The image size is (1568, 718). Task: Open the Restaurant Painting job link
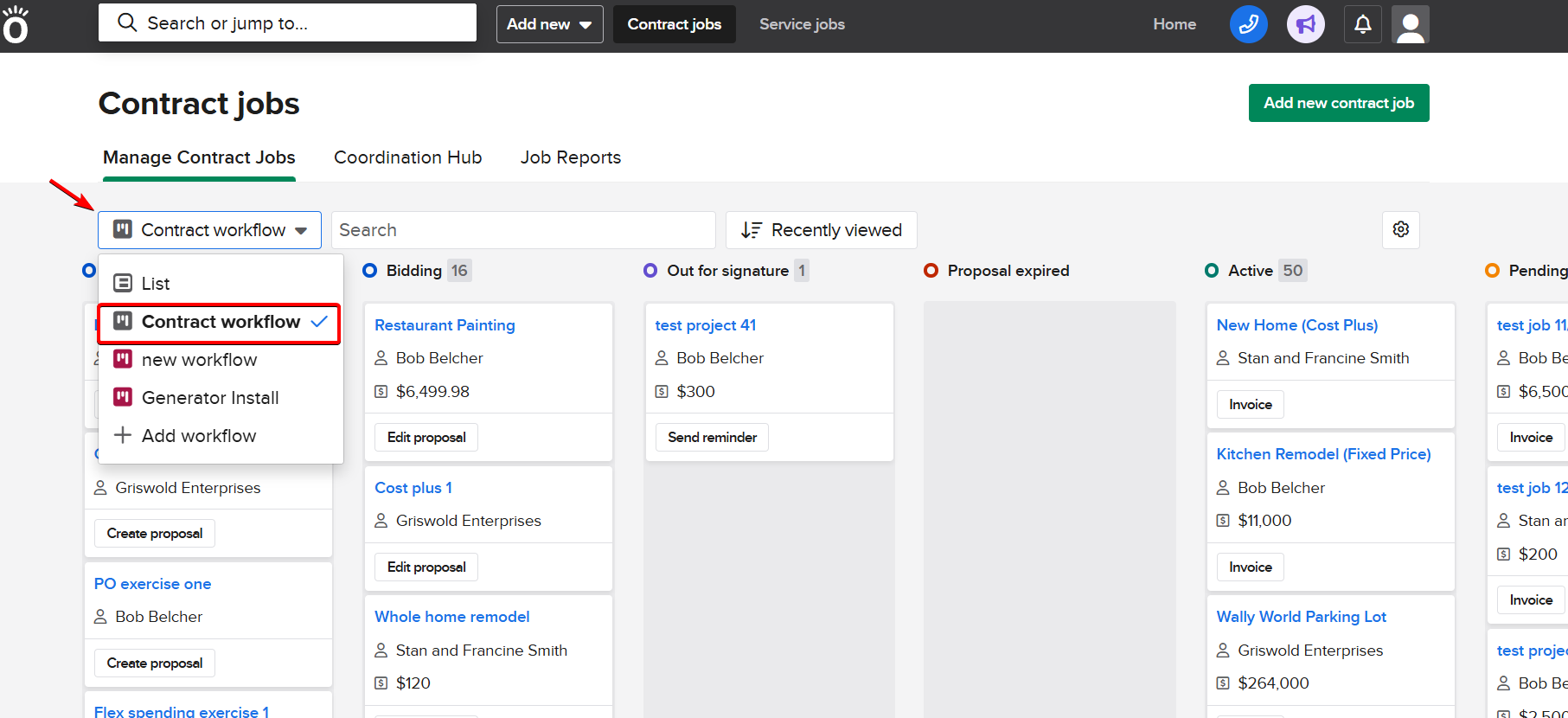click(x=445, y=325)
